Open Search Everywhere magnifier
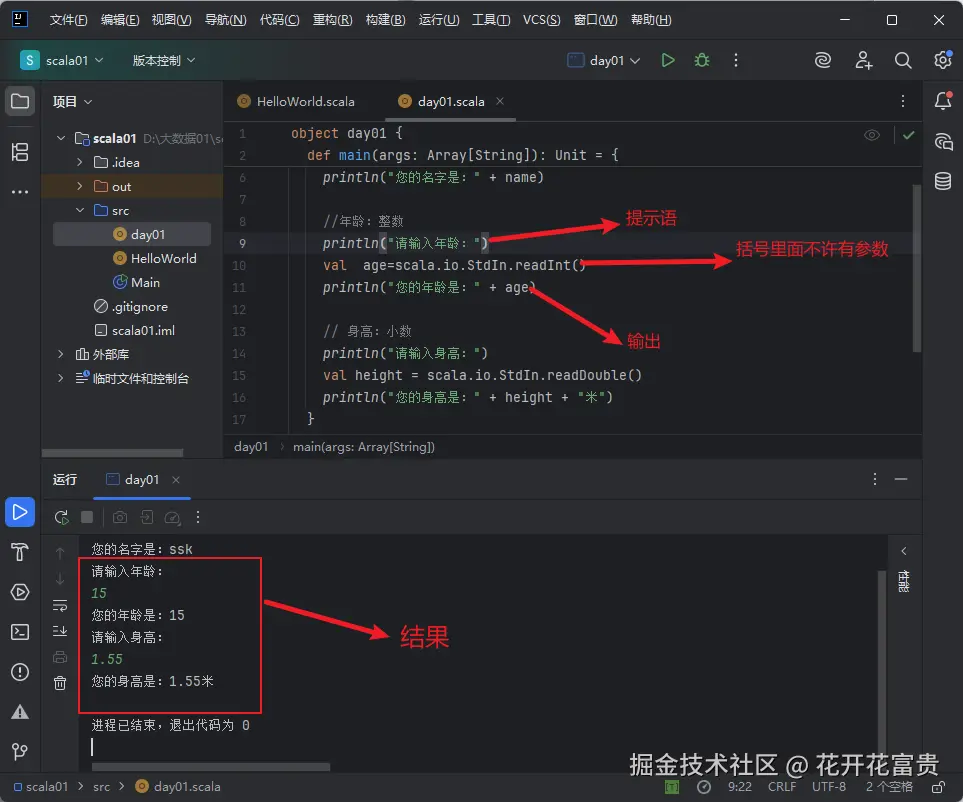The height and width of the screenshot is (802, 963). pyautogui.click(x=903, y=60)
